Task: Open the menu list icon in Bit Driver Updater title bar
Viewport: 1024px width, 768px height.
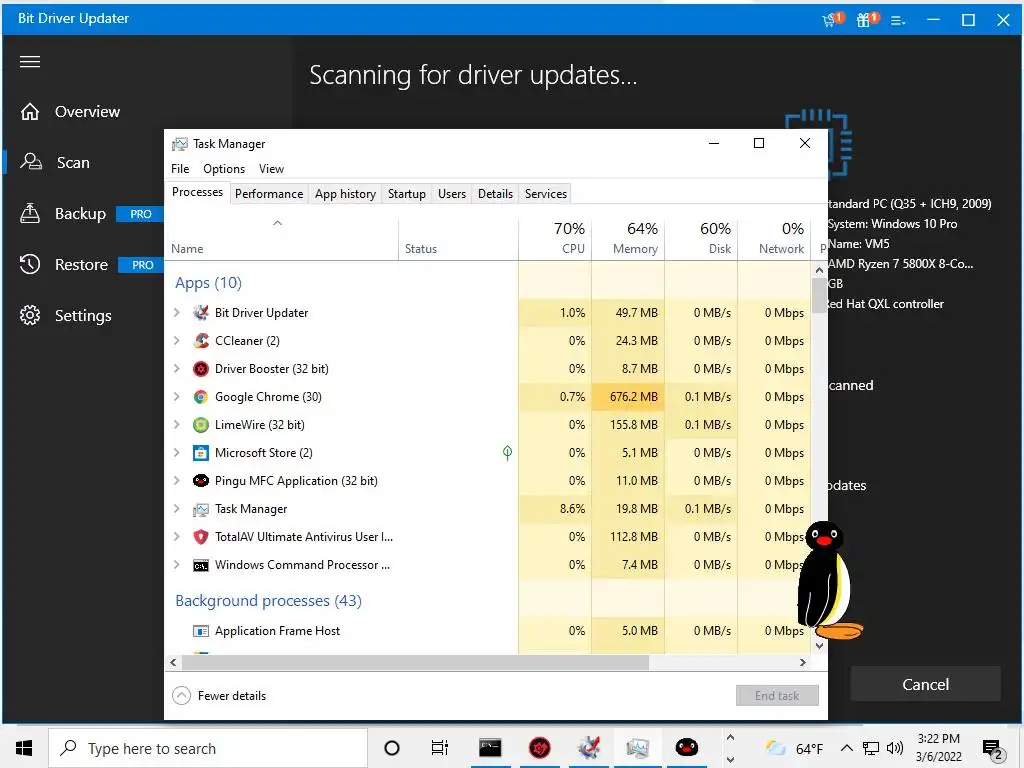Action: coord(899,21)
